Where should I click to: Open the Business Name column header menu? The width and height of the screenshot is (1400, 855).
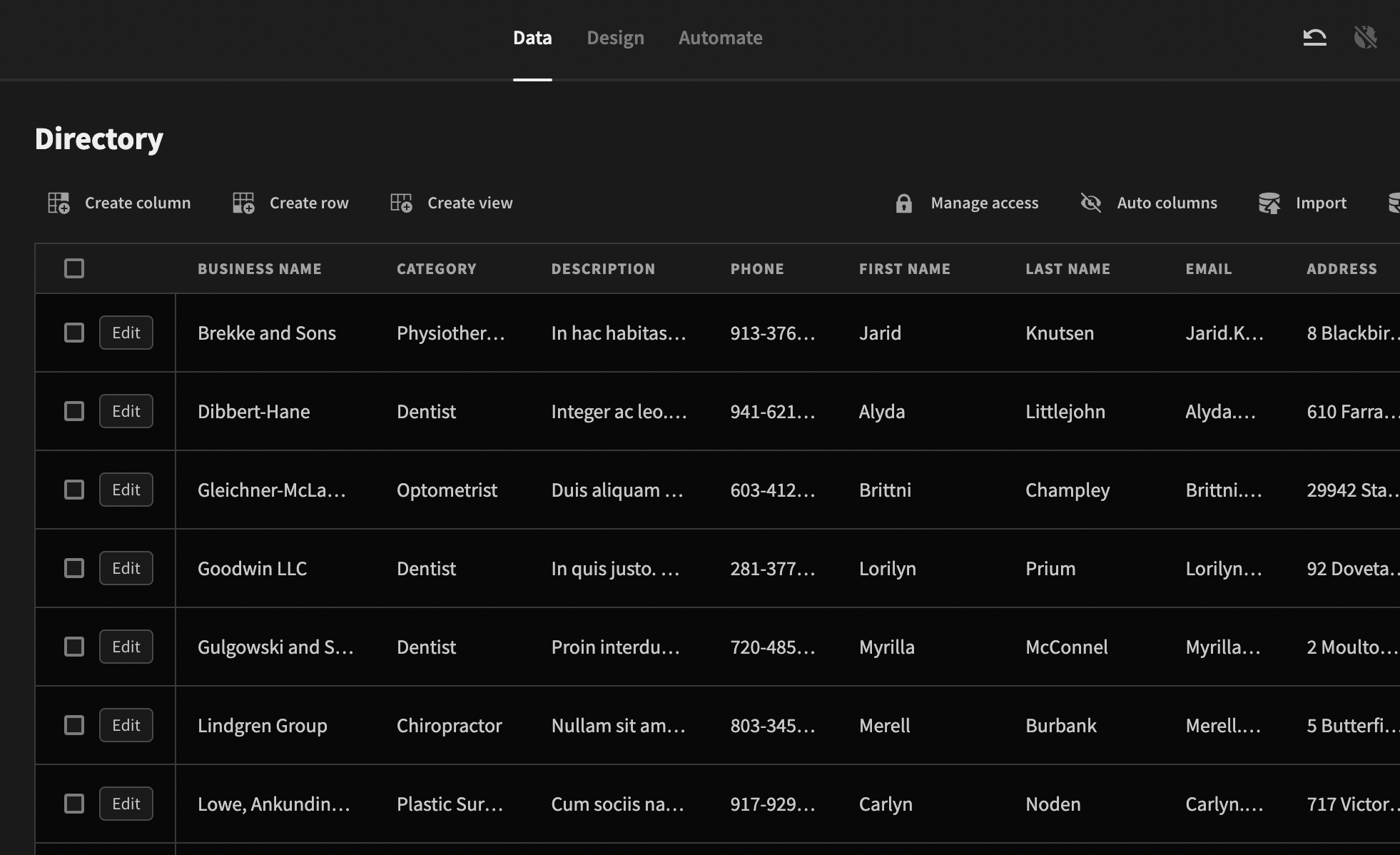(260, 269)
